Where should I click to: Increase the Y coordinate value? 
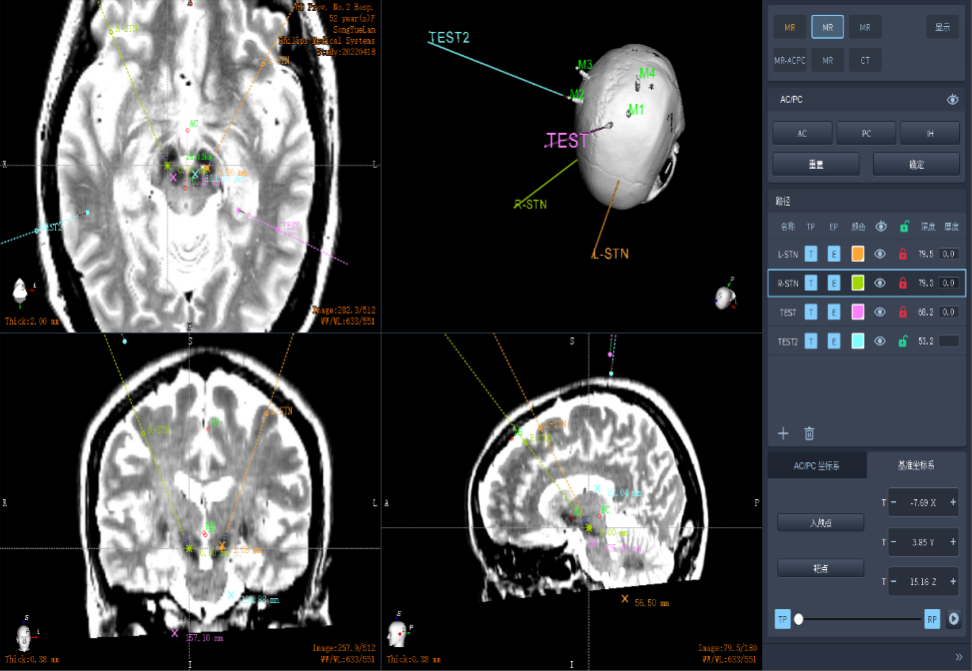(x=953, y=542)
